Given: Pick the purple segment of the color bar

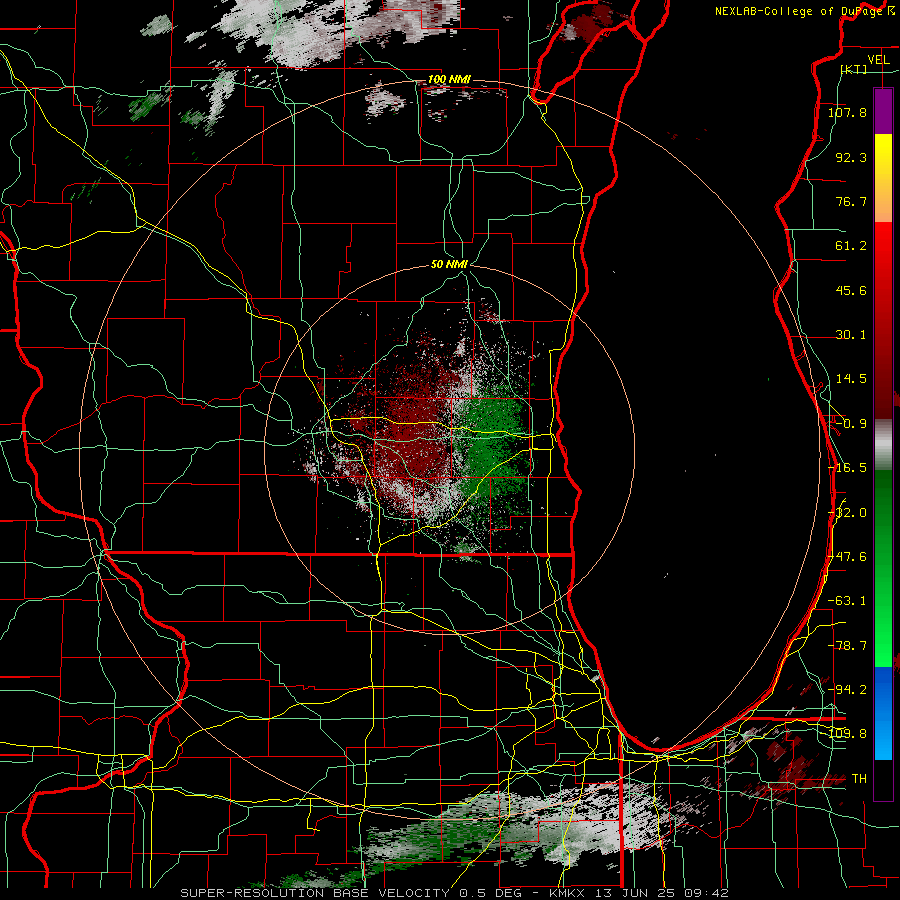Looking at the screenshot, I should pos(883,111).
